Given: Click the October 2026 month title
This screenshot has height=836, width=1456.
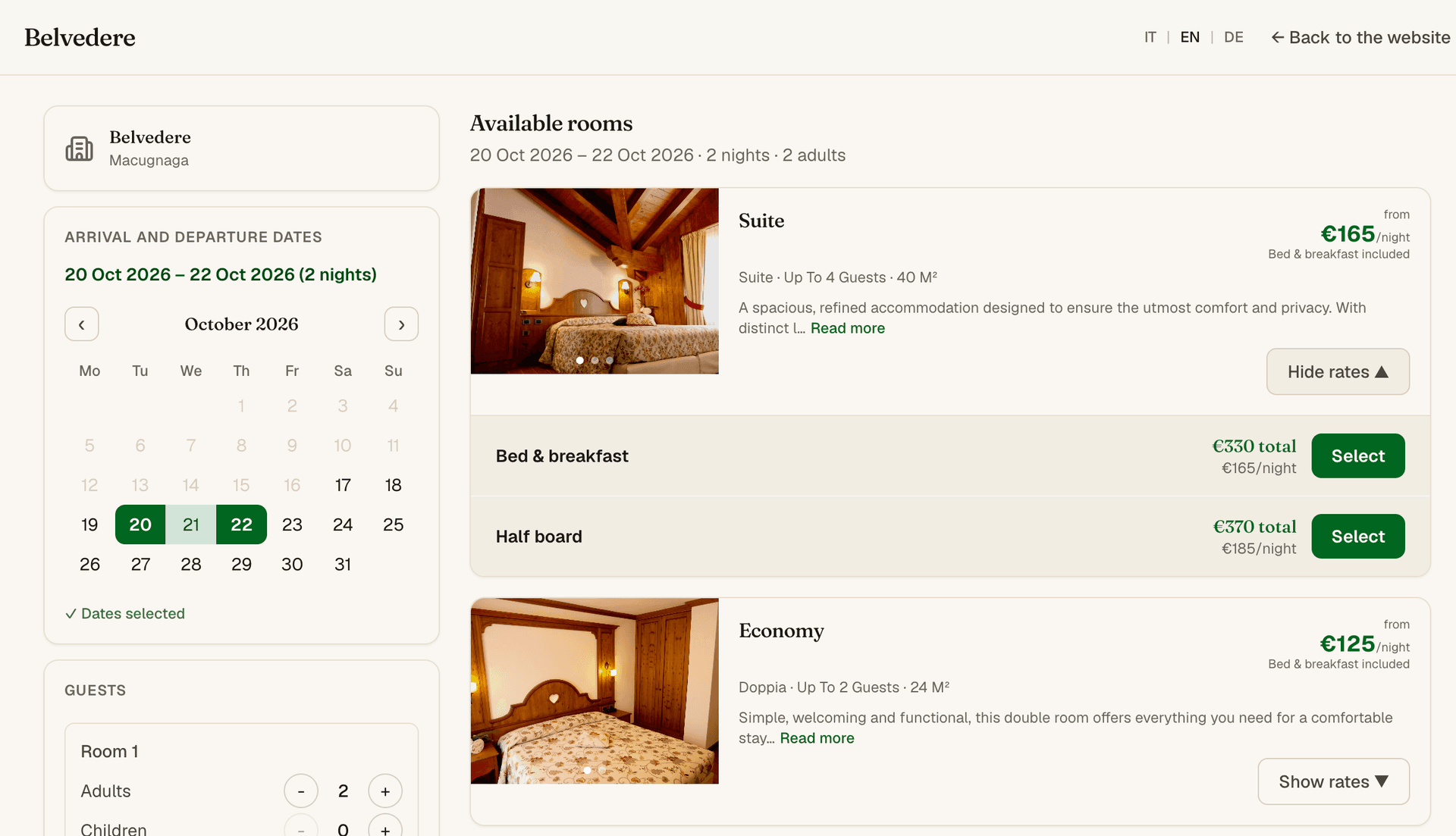Looking at the screenshot, I should pyautogui.click(x=241, y=324).
